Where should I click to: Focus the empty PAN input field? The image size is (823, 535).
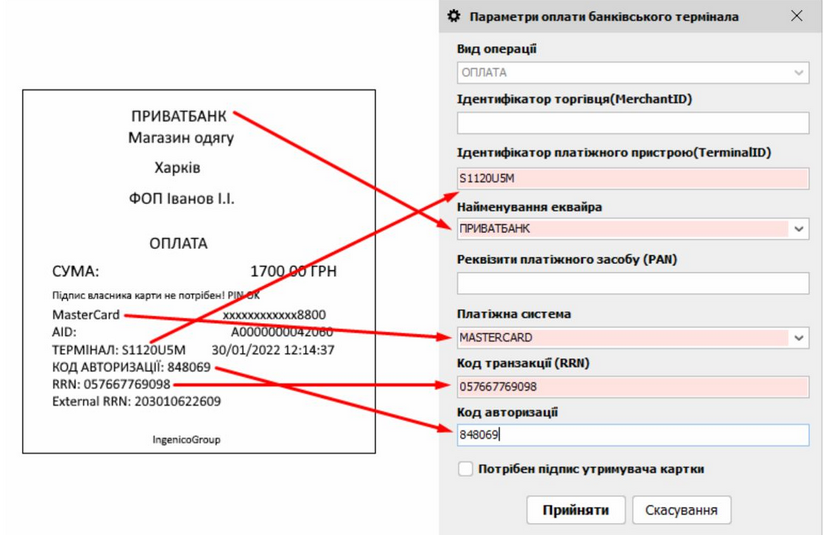pyautogui.click(x=632, y=284)
